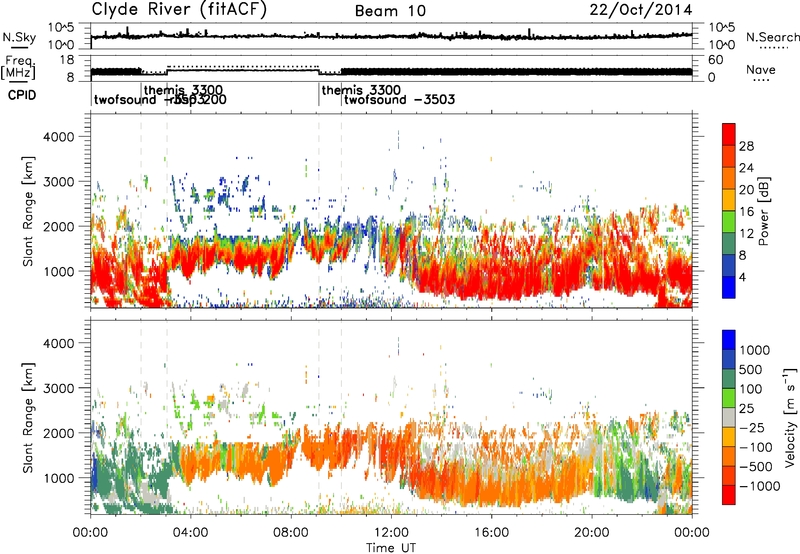Select the 'Power [dB]' colorbar title

(763, 211)
